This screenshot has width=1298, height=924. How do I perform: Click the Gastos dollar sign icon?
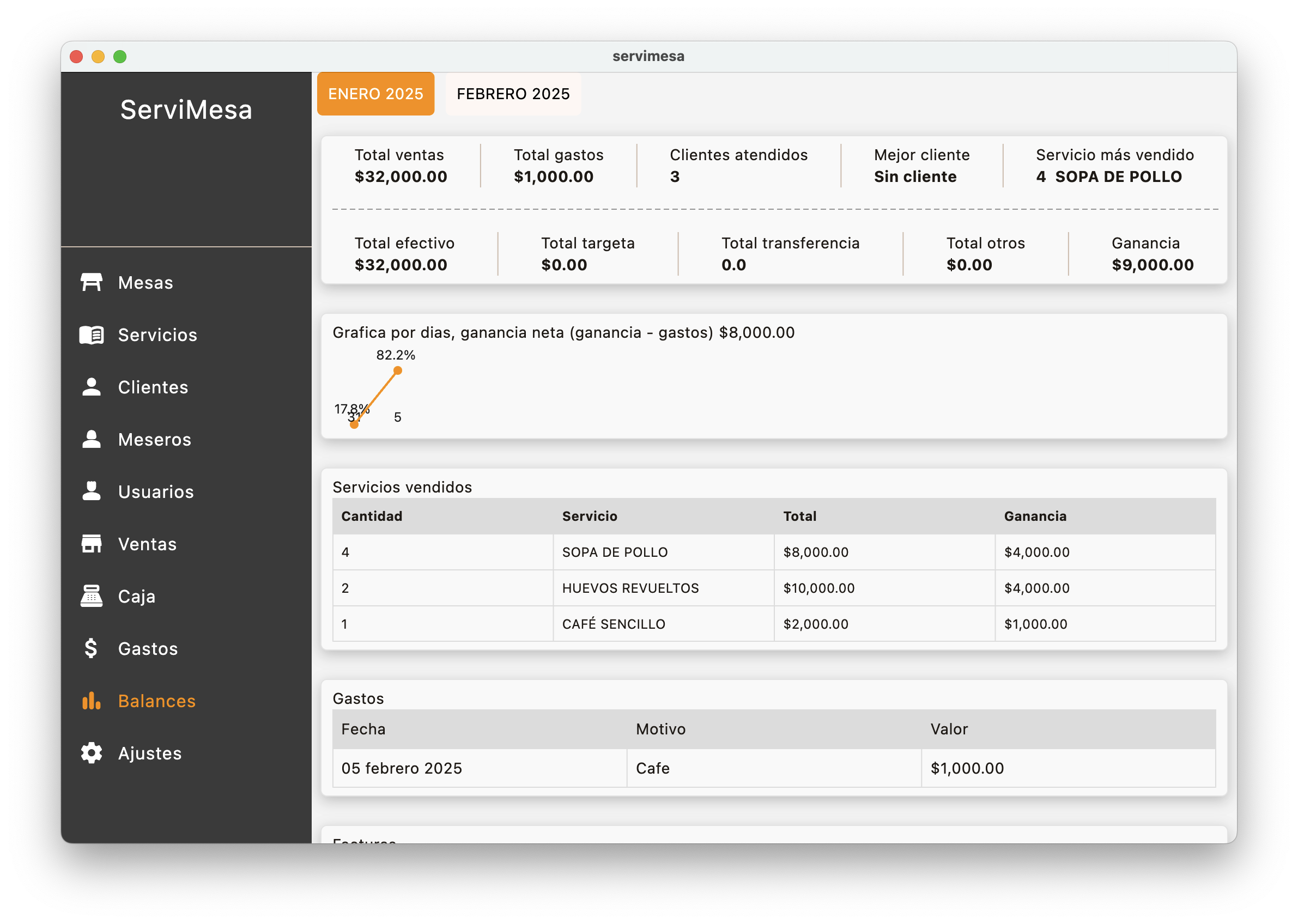(91, 649)
